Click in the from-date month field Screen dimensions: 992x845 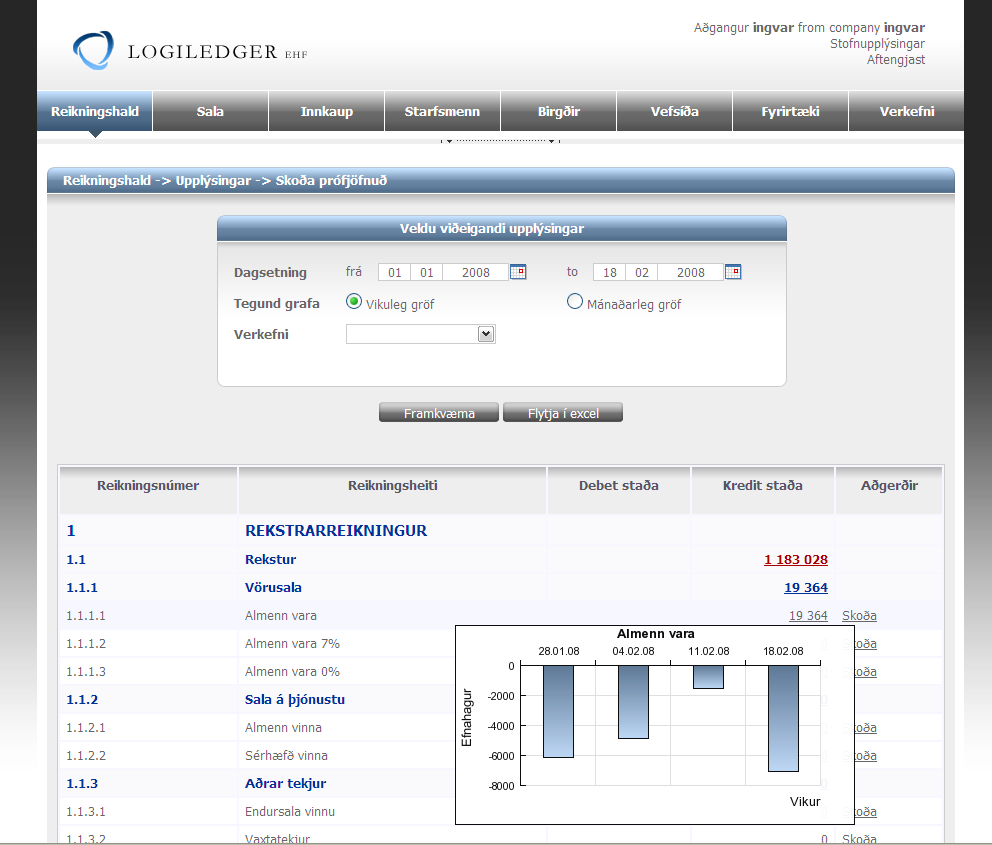pos(426,272)
